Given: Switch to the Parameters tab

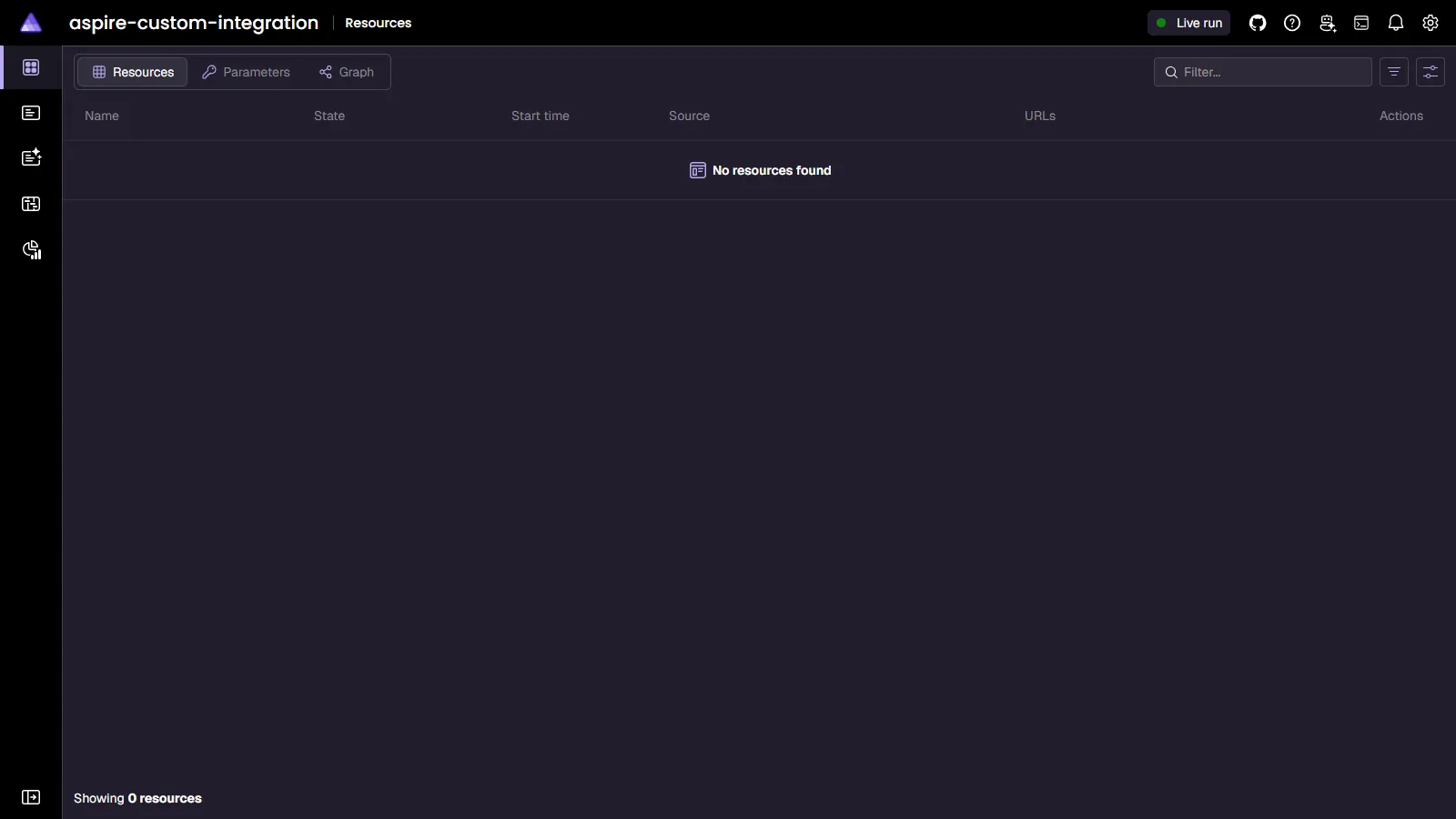Looking at the screenshot, I should (246, 72).
